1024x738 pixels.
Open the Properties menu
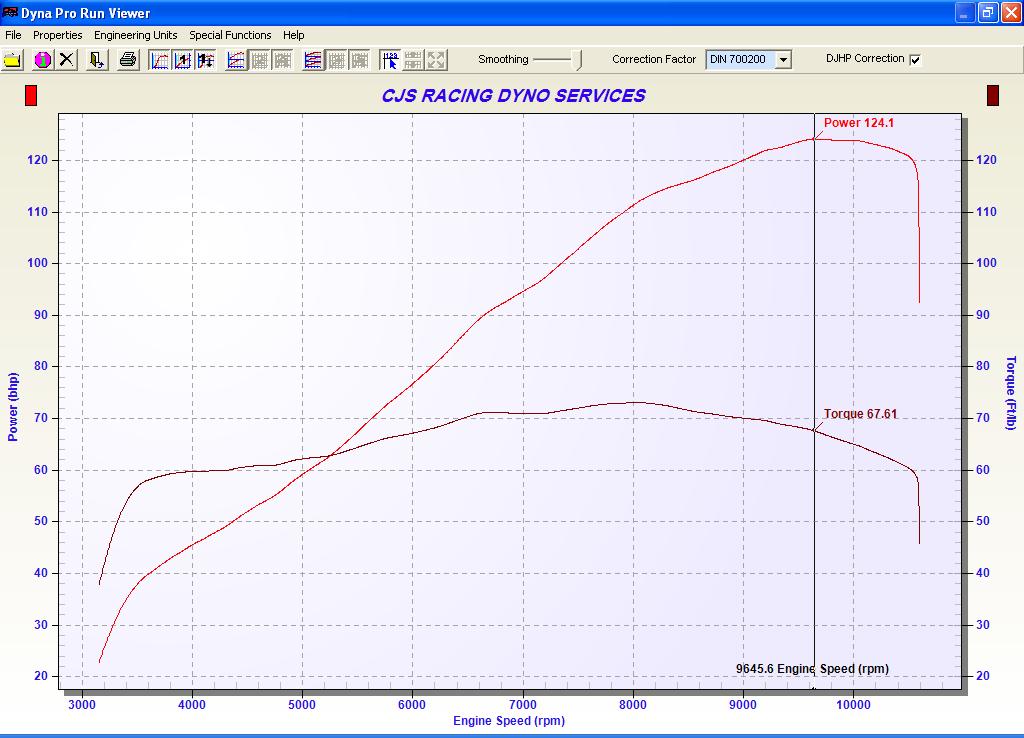click(x=58, y=35)
